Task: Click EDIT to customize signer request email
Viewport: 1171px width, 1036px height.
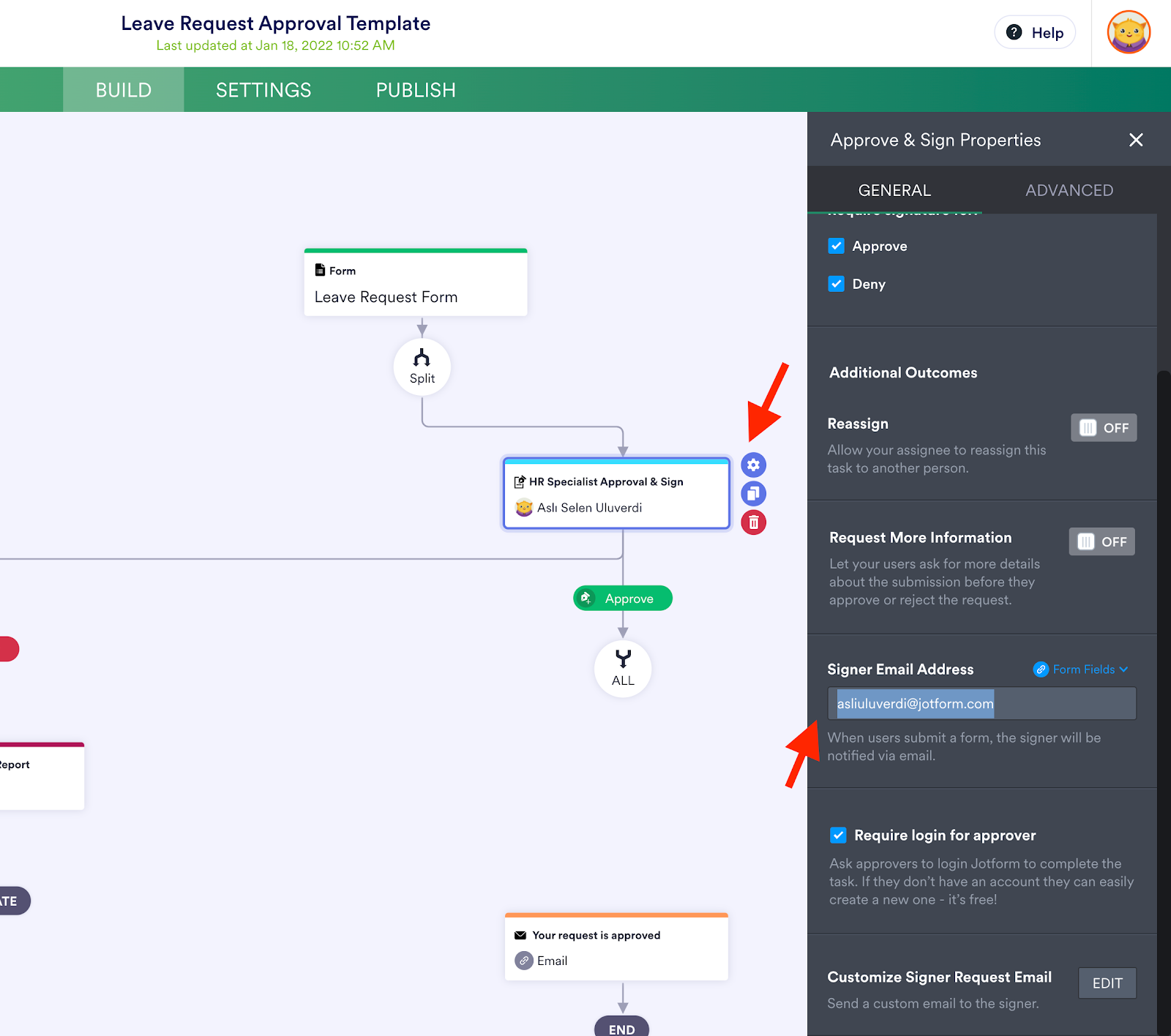Action: click(1107, 983)
